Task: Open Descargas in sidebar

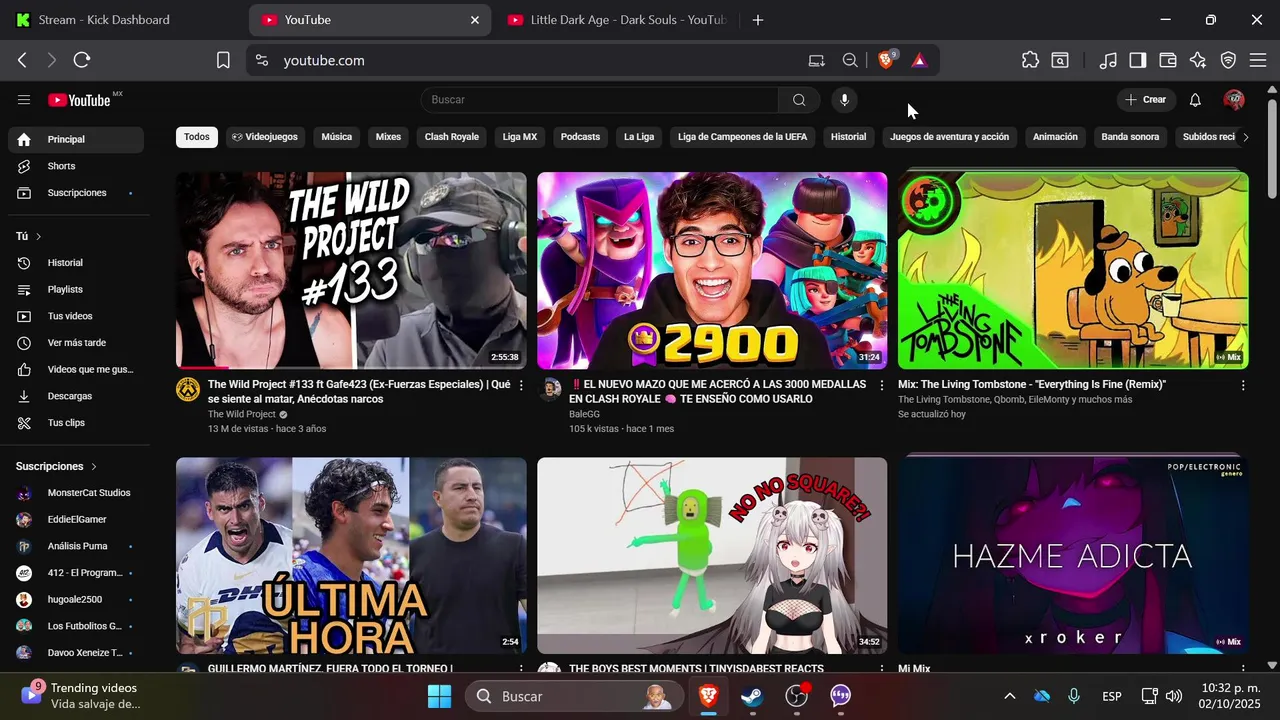Action: [x=76, y=396]
